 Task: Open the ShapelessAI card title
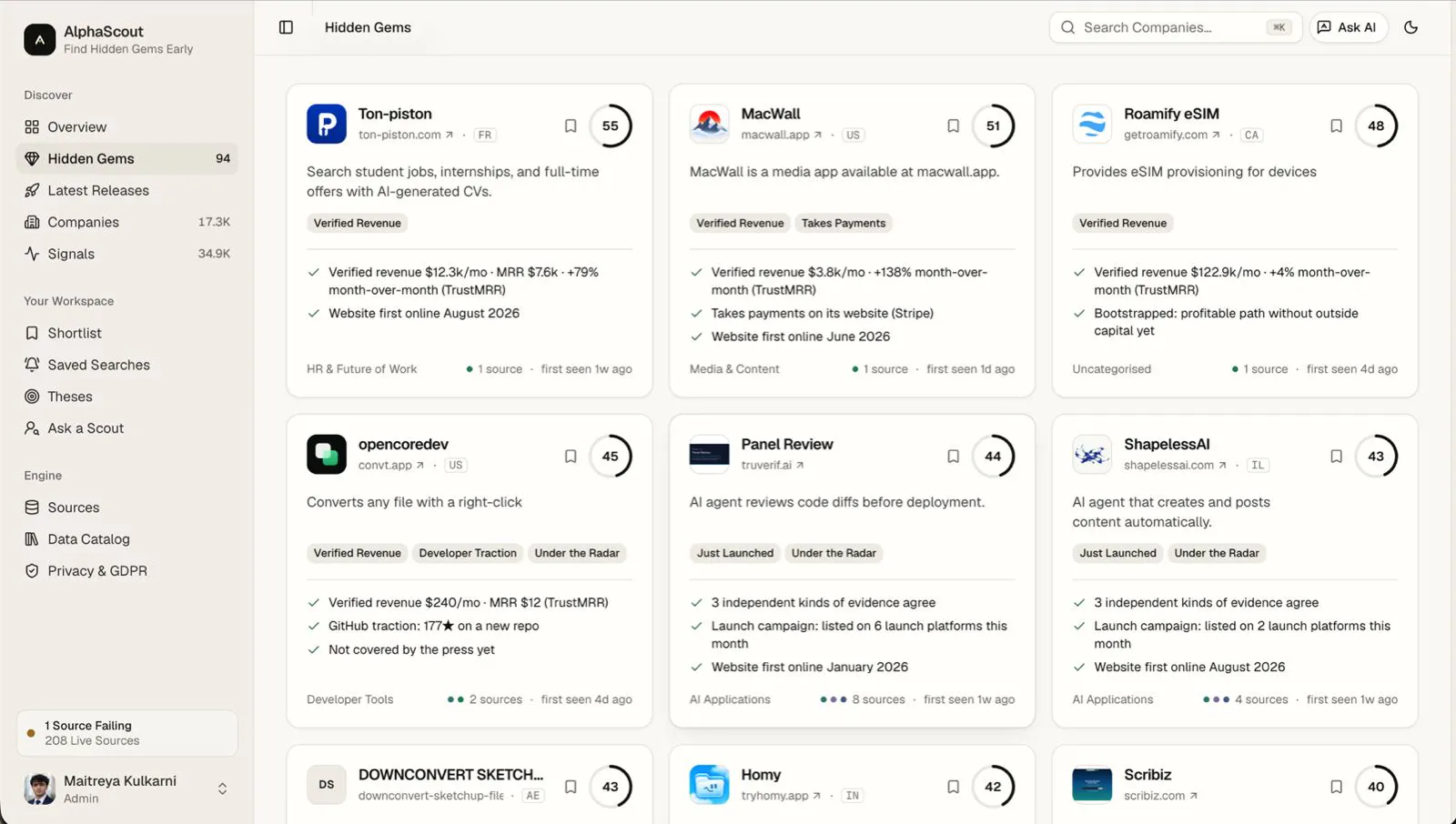tap(1167, 444)
